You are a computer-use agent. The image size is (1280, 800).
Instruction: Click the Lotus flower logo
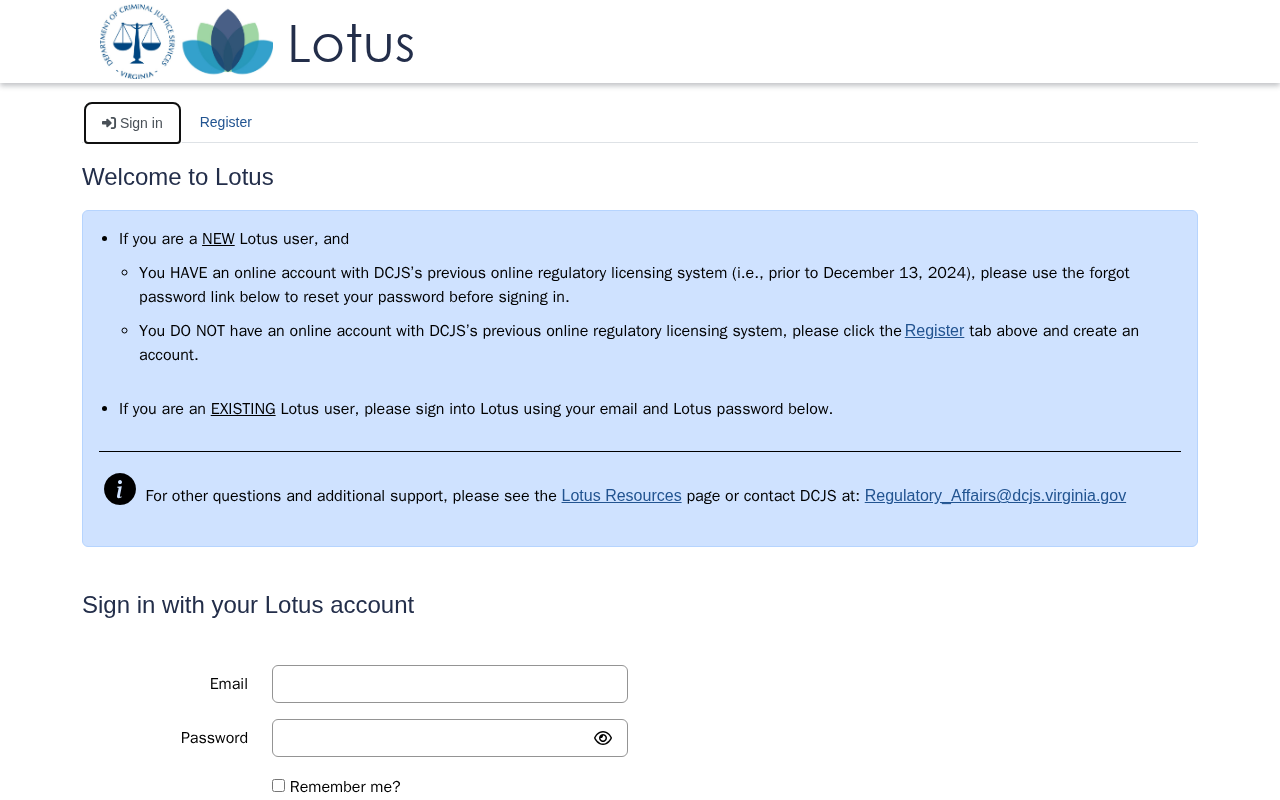pos(228,42)
